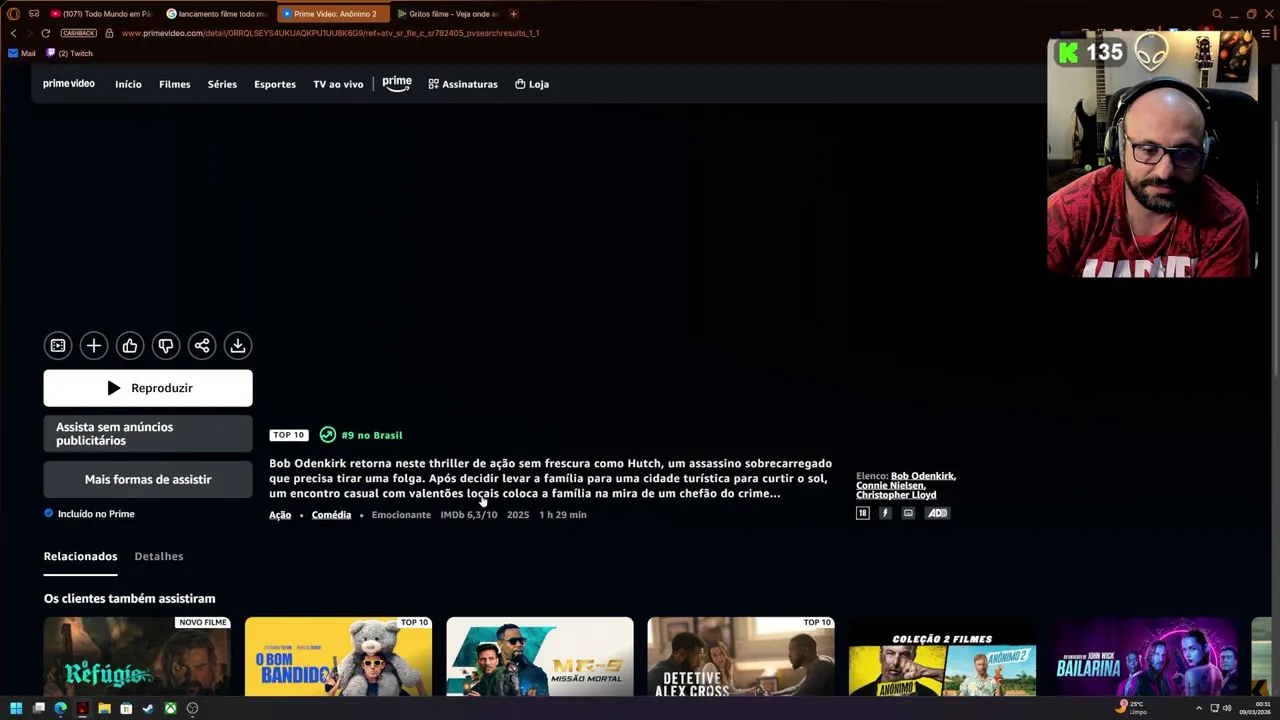The image size is (1280, 720).
Task: Open Detetive Alex Cross thumbnail
Action: 741,656
